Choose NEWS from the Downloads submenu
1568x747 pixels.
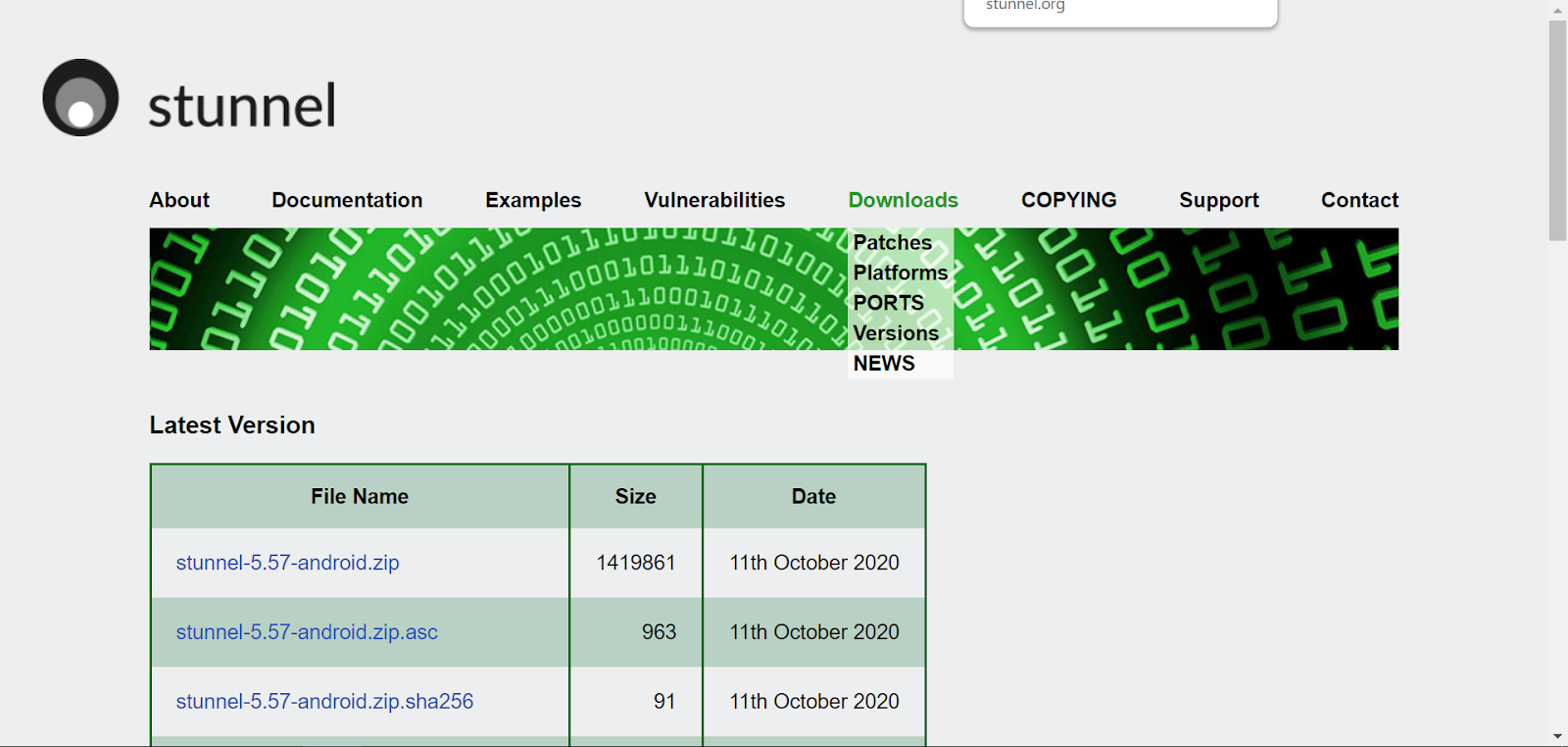[884, 364]
